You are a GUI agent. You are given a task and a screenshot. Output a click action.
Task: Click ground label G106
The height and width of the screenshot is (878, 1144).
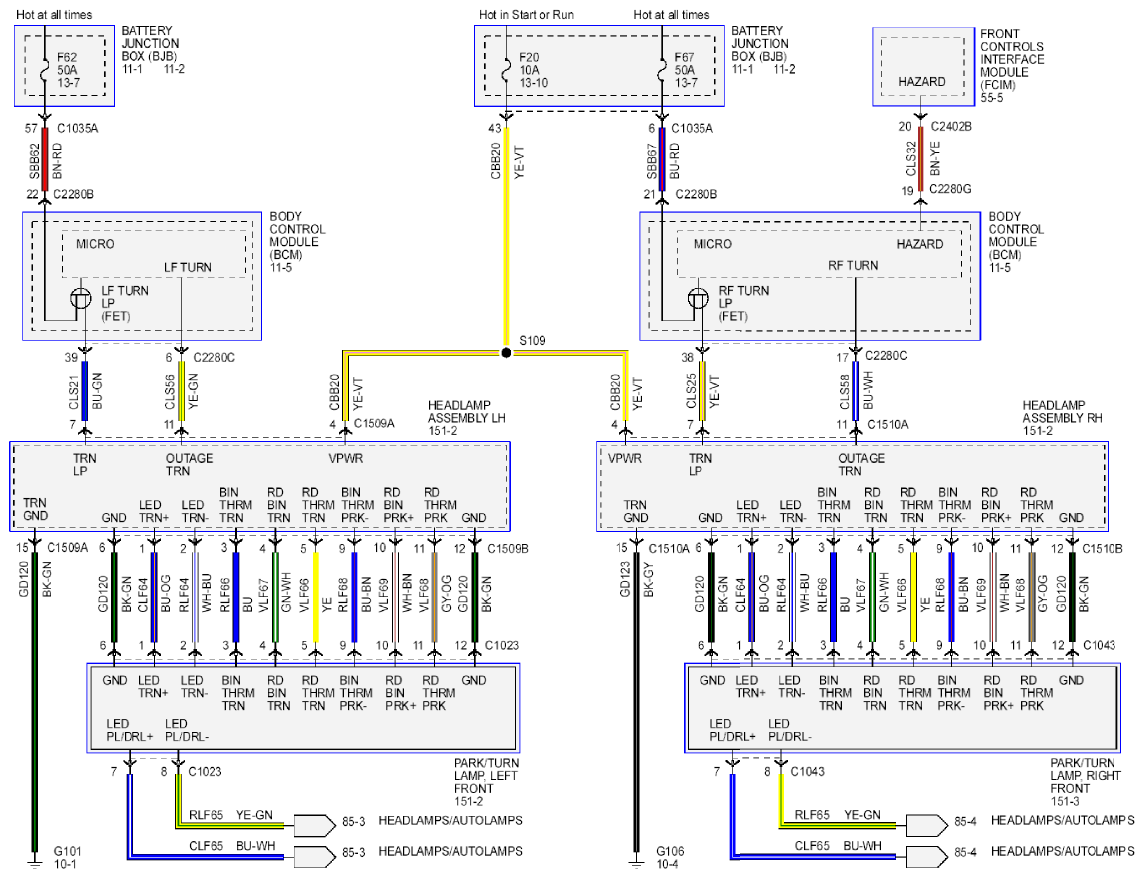[670, 851]
